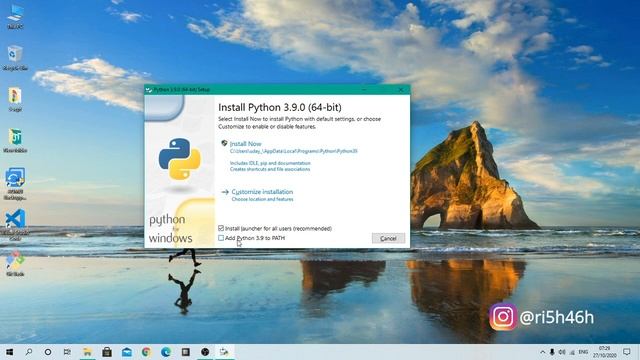Open network status in system tray
The width and height of the screenshot is (640, 360).
[572, 352]
